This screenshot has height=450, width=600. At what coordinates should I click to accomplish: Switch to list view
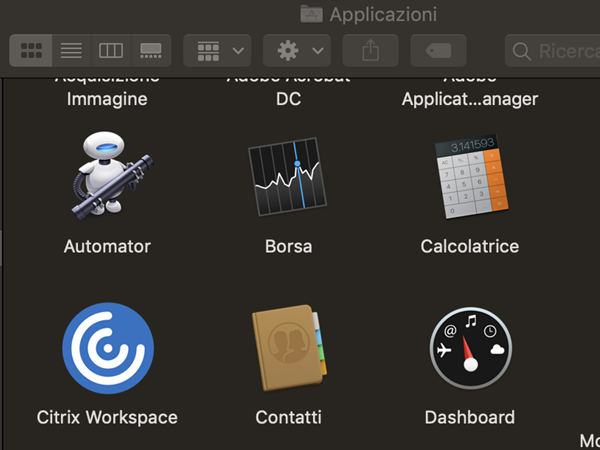coord(72,51)
